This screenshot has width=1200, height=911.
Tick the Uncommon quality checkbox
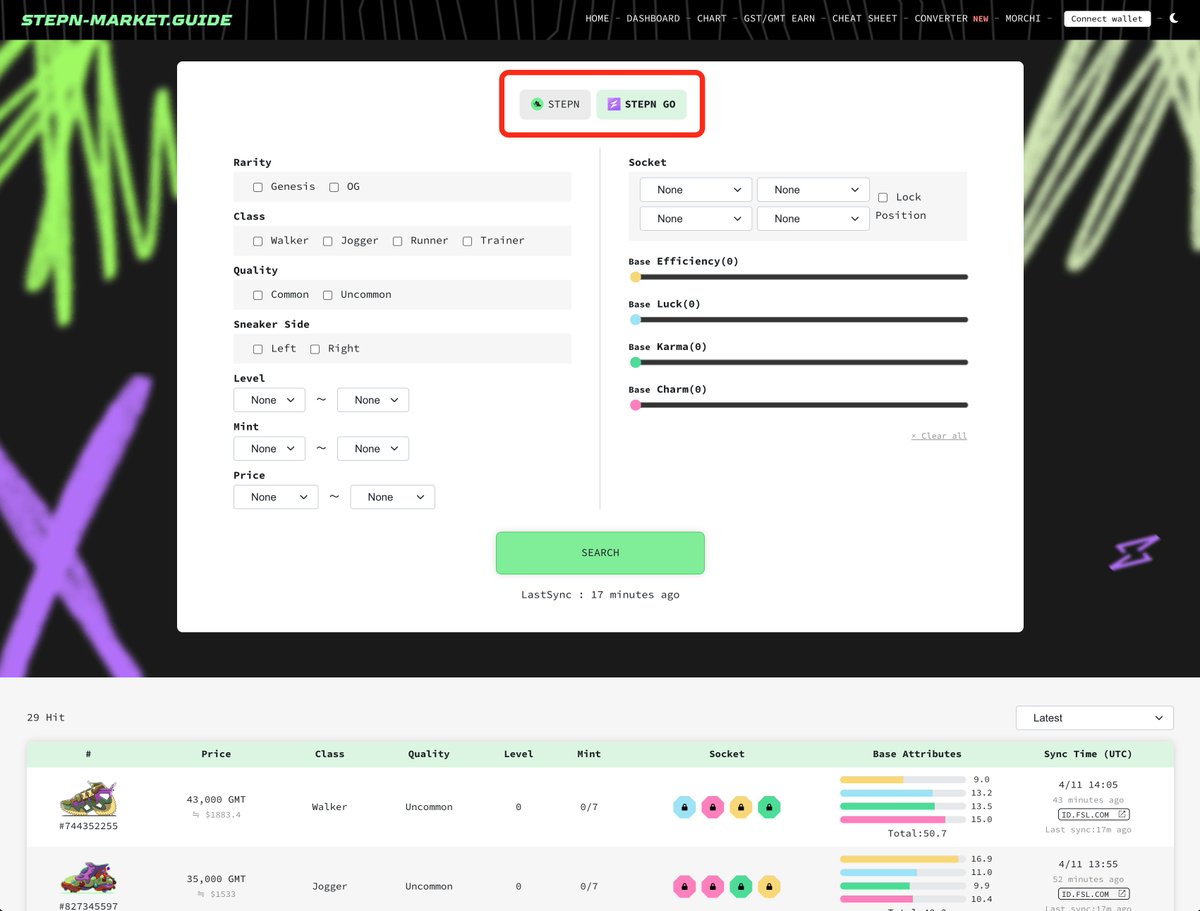point(327,295)
